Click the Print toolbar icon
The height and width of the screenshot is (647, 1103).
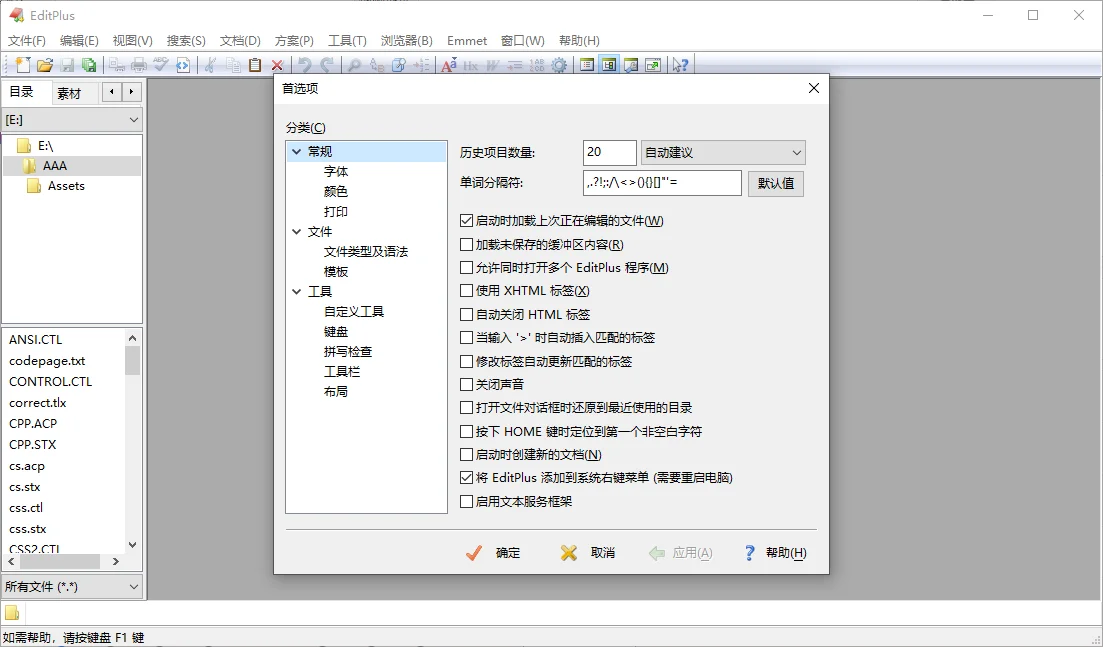click(x=139, y=65)
